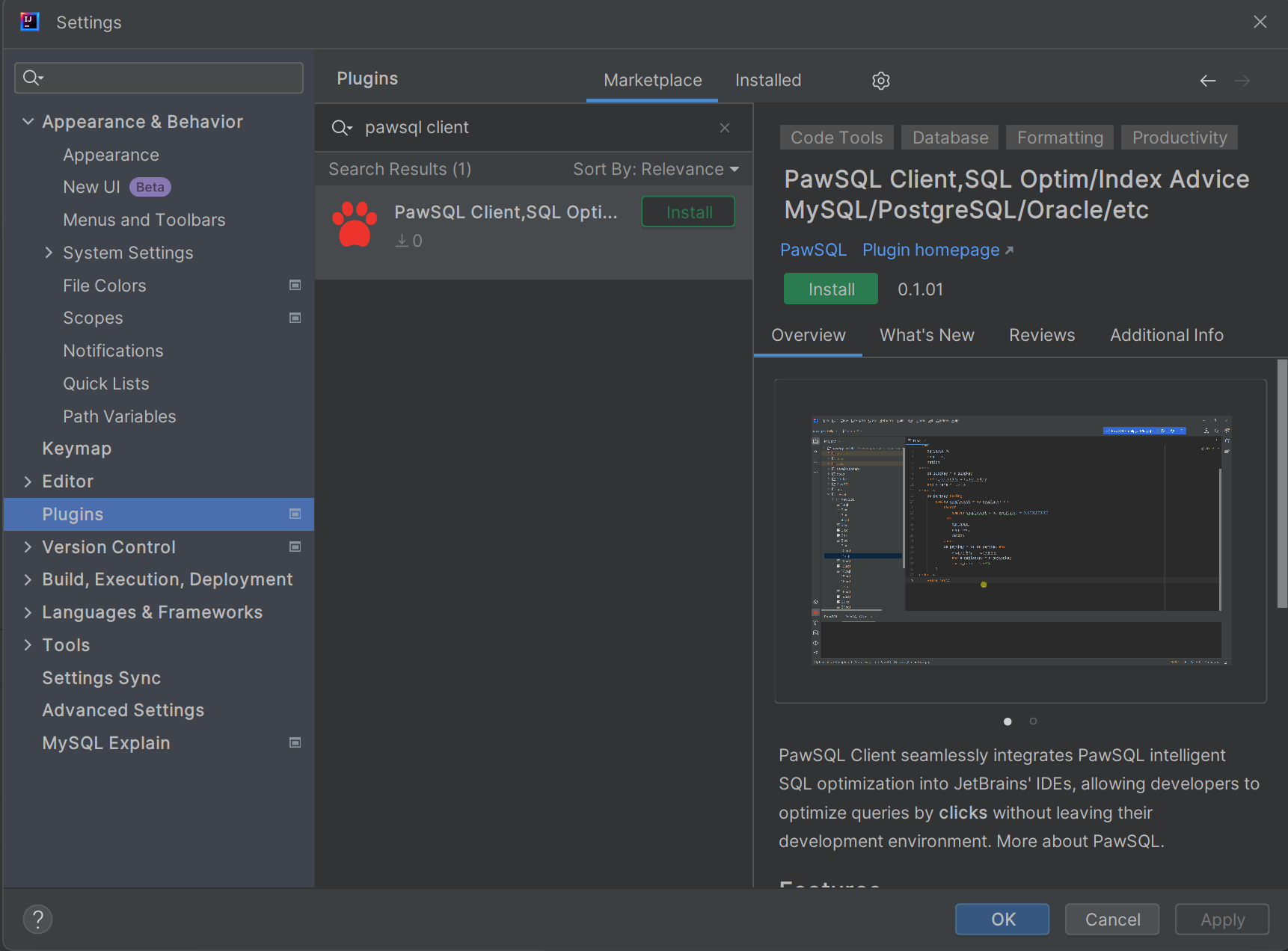Click the Search Results (1) label
Image resolution: width=1288 pixels, height=951 pixels.
pyautogui.click(x=399, y=169)
